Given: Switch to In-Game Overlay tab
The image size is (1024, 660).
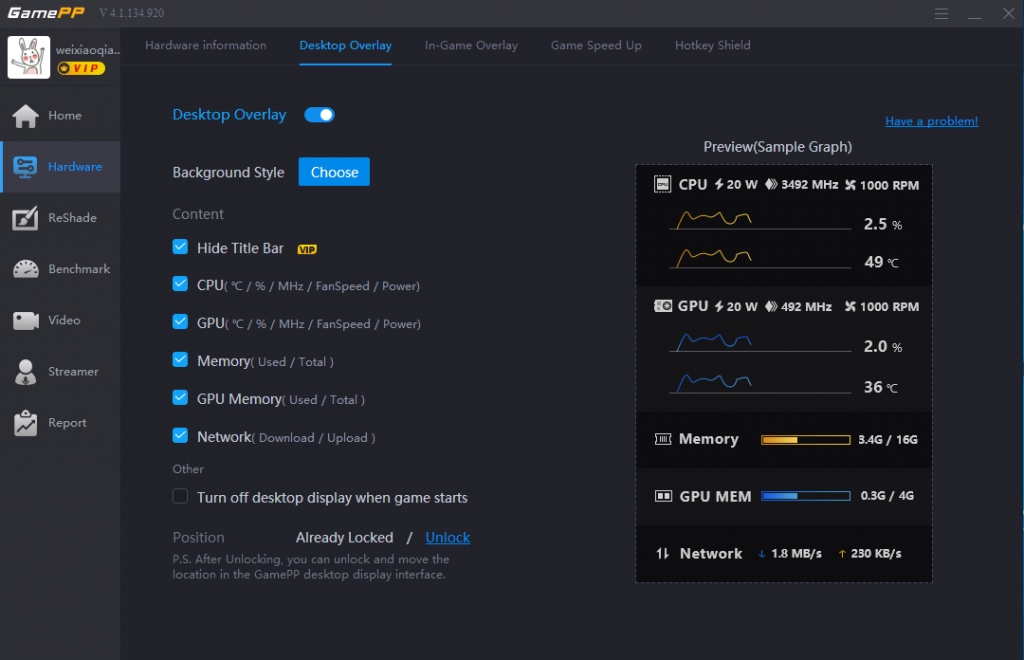Looking at the screenshot, I should 471,46.
